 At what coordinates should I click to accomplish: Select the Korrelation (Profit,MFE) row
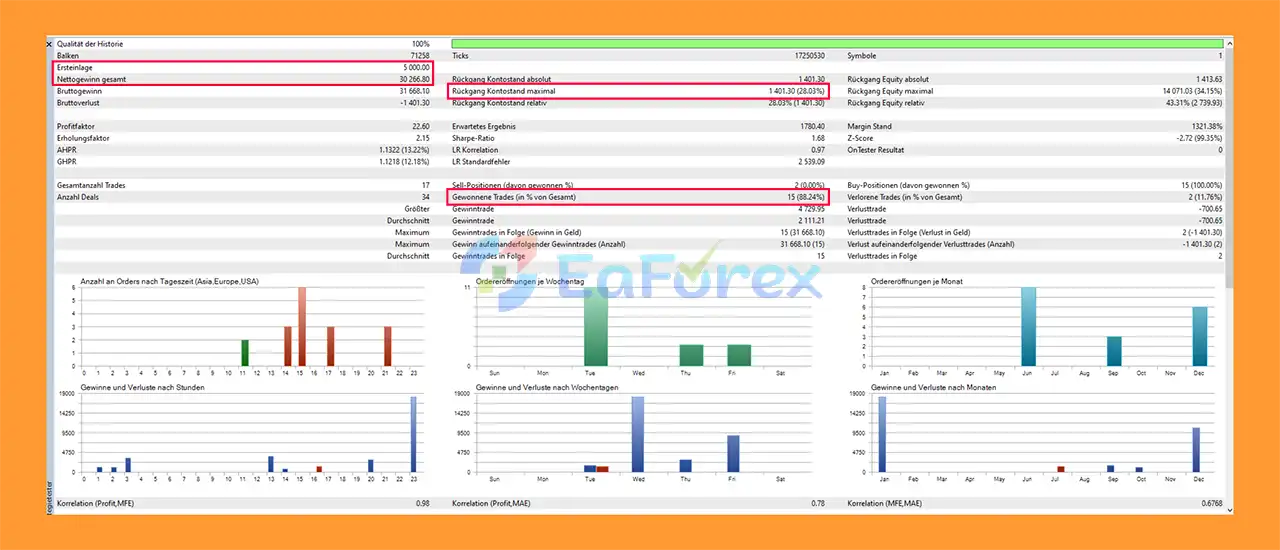(243, 503)
